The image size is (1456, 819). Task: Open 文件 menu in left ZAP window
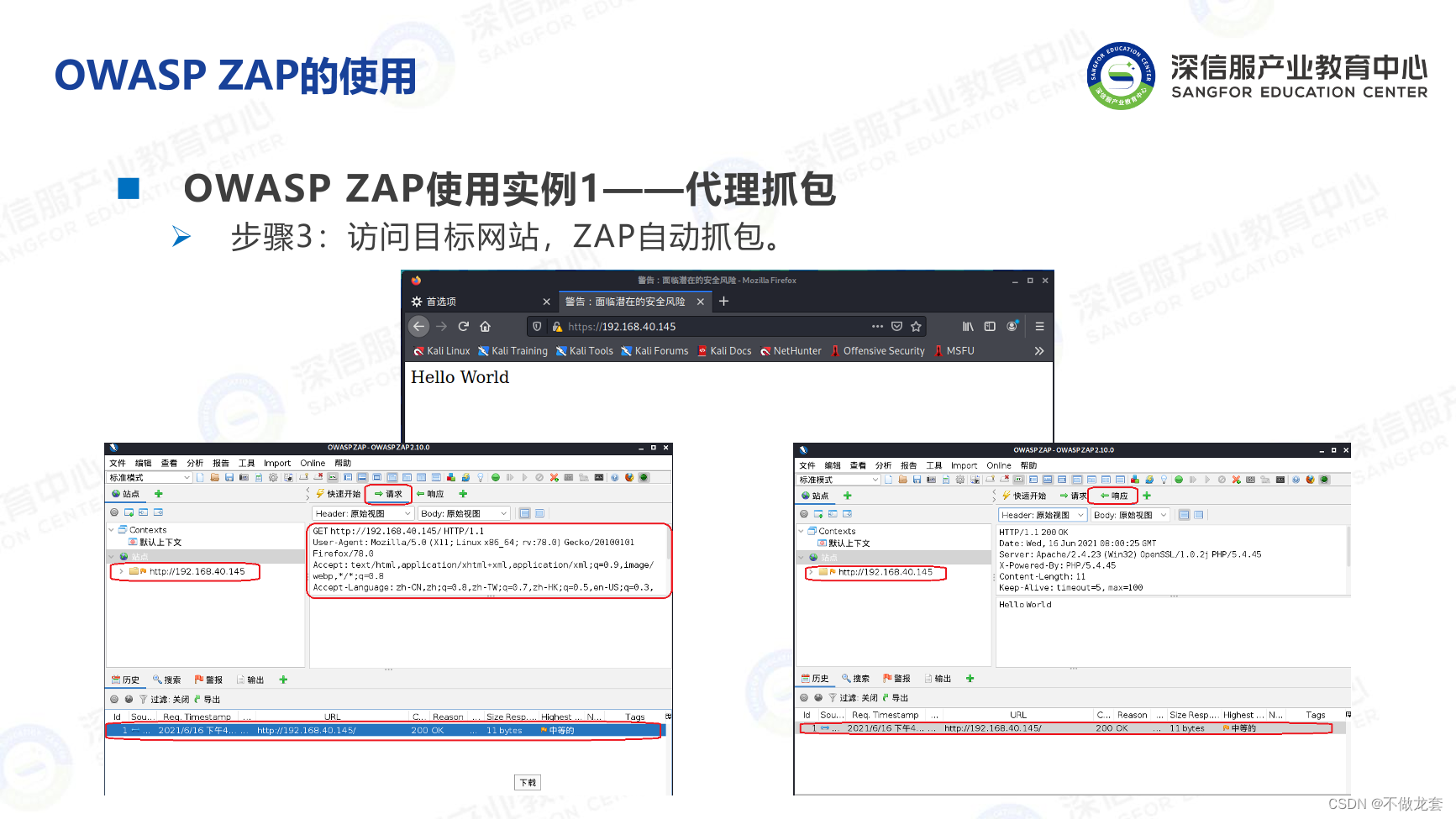tap(118, 463)
